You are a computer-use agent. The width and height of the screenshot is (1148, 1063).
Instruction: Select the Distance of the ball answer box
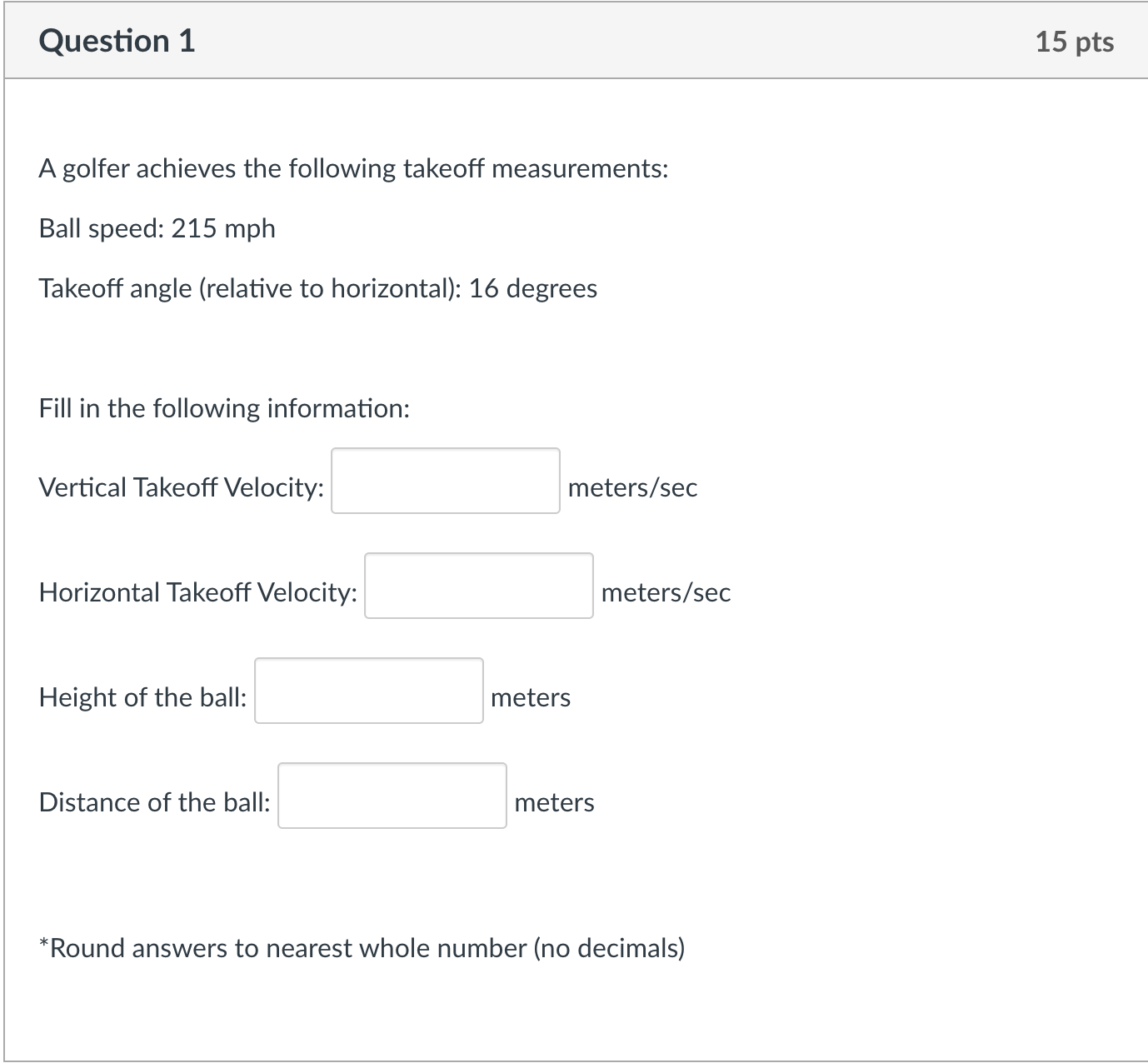392,796
